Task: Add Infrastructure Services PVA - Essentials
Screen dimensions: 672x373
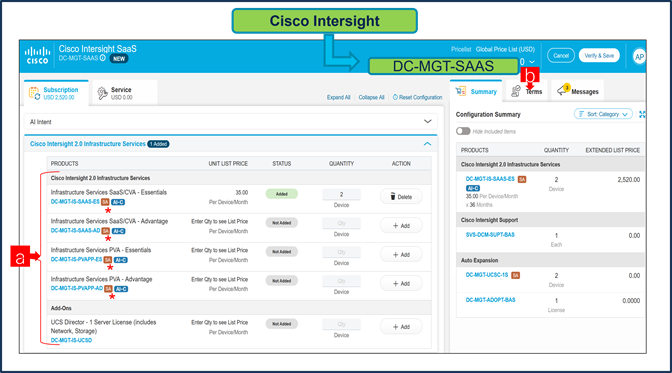Action: pyautogui.click(x=401, y=255)
